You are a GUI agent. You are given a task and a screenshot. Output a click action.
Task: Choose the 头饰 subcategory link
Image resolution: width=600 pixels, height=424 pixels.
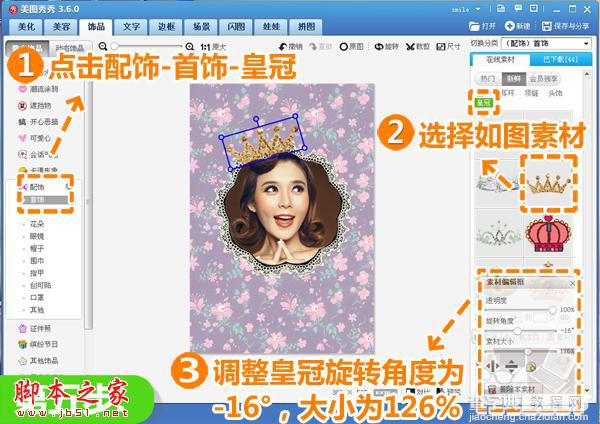(555, 93)
